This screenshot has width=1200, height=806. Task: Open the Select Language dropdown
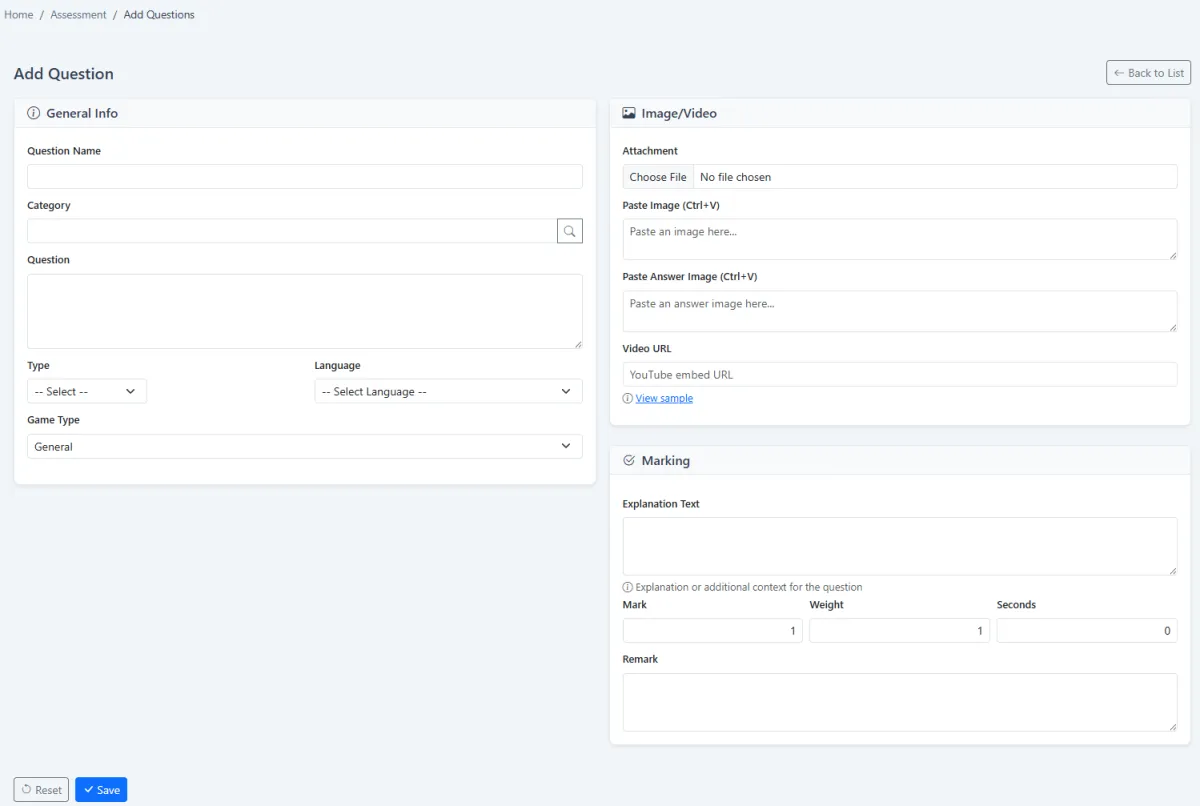point(448,391)
